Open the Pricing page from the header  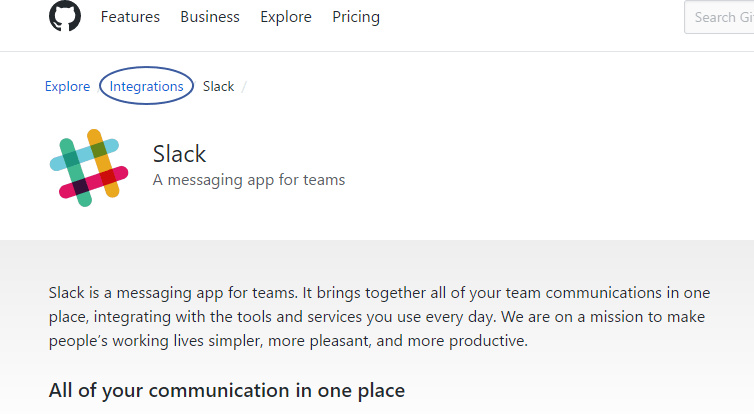356,17
